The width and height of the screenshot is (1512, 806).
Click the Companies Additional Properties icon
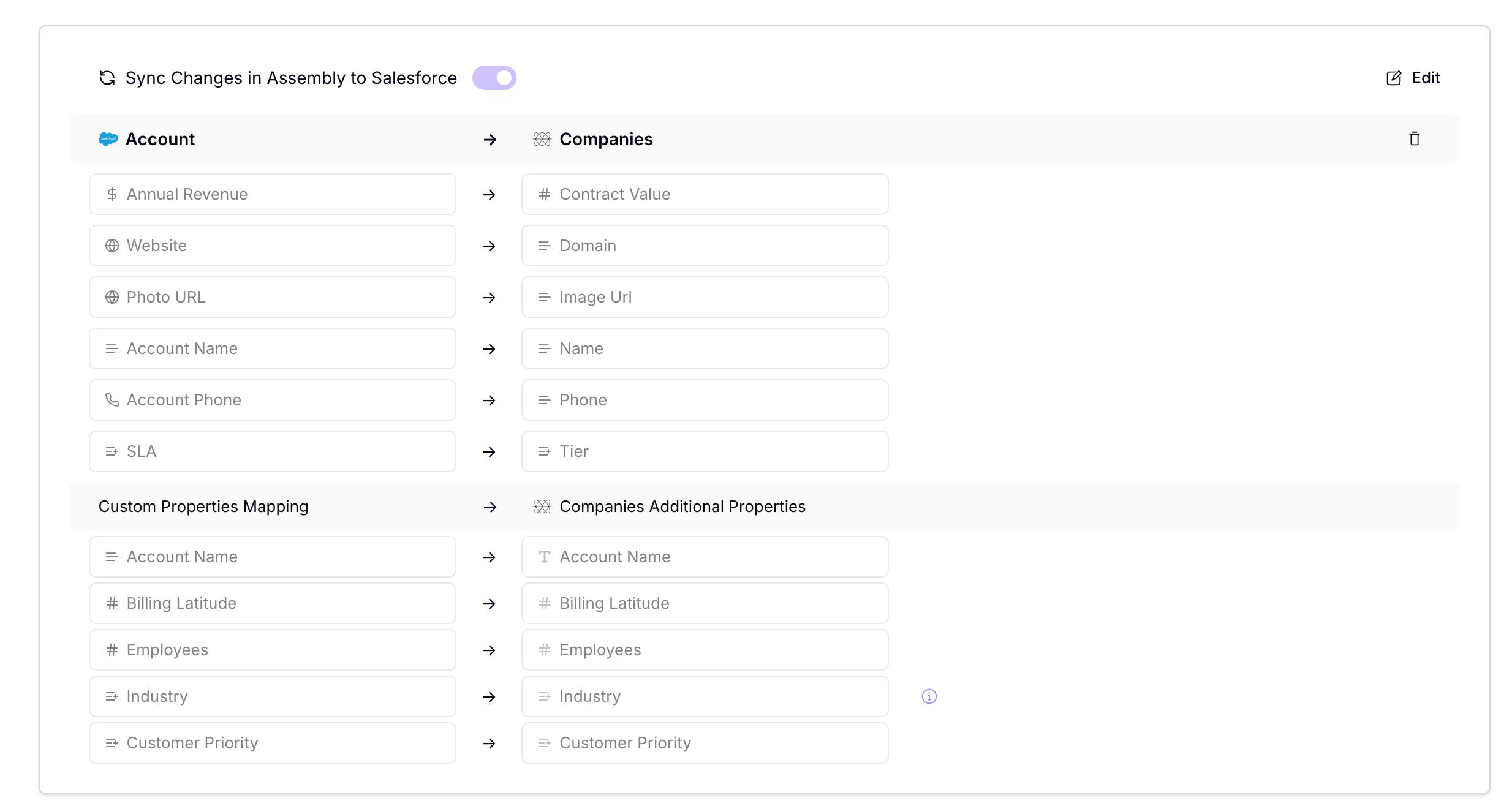[x=542, y=507]
